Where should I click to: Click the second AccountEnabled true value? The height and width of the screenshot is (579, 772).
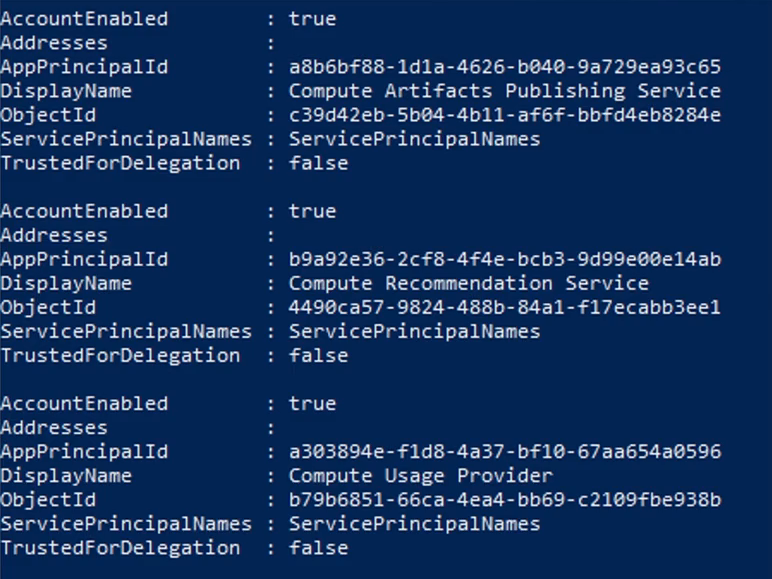click(x=312, y=211)
